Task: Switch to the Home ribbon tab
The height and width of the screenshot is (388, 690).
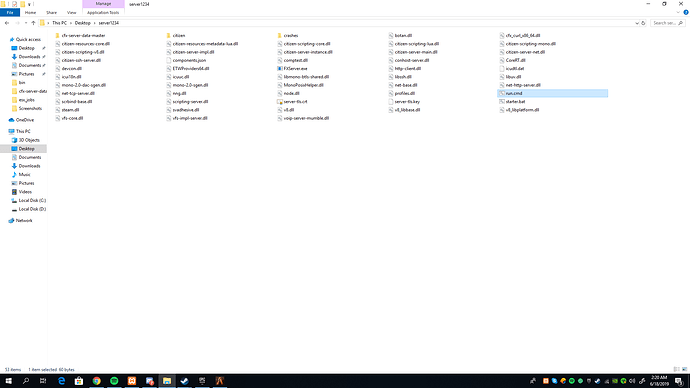Action: pyautogui.click(x=30, y=12)
